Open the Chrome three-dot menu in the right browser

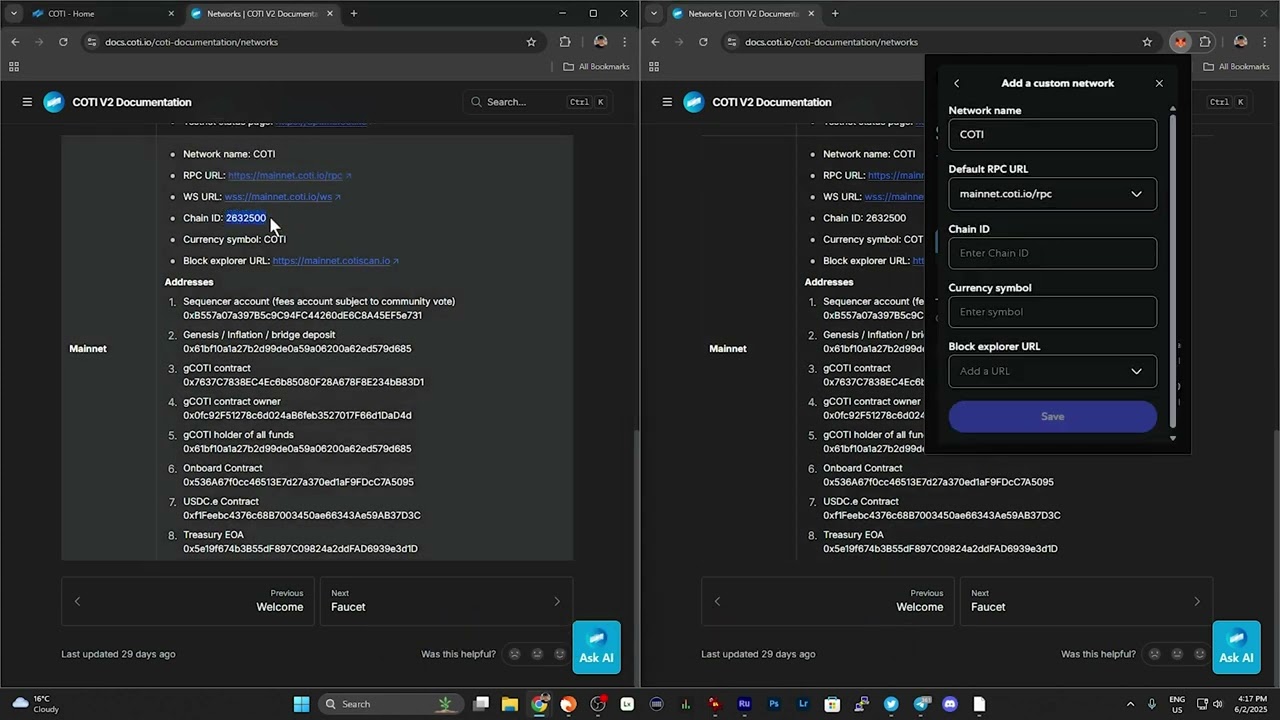[x=1265, y=42]
